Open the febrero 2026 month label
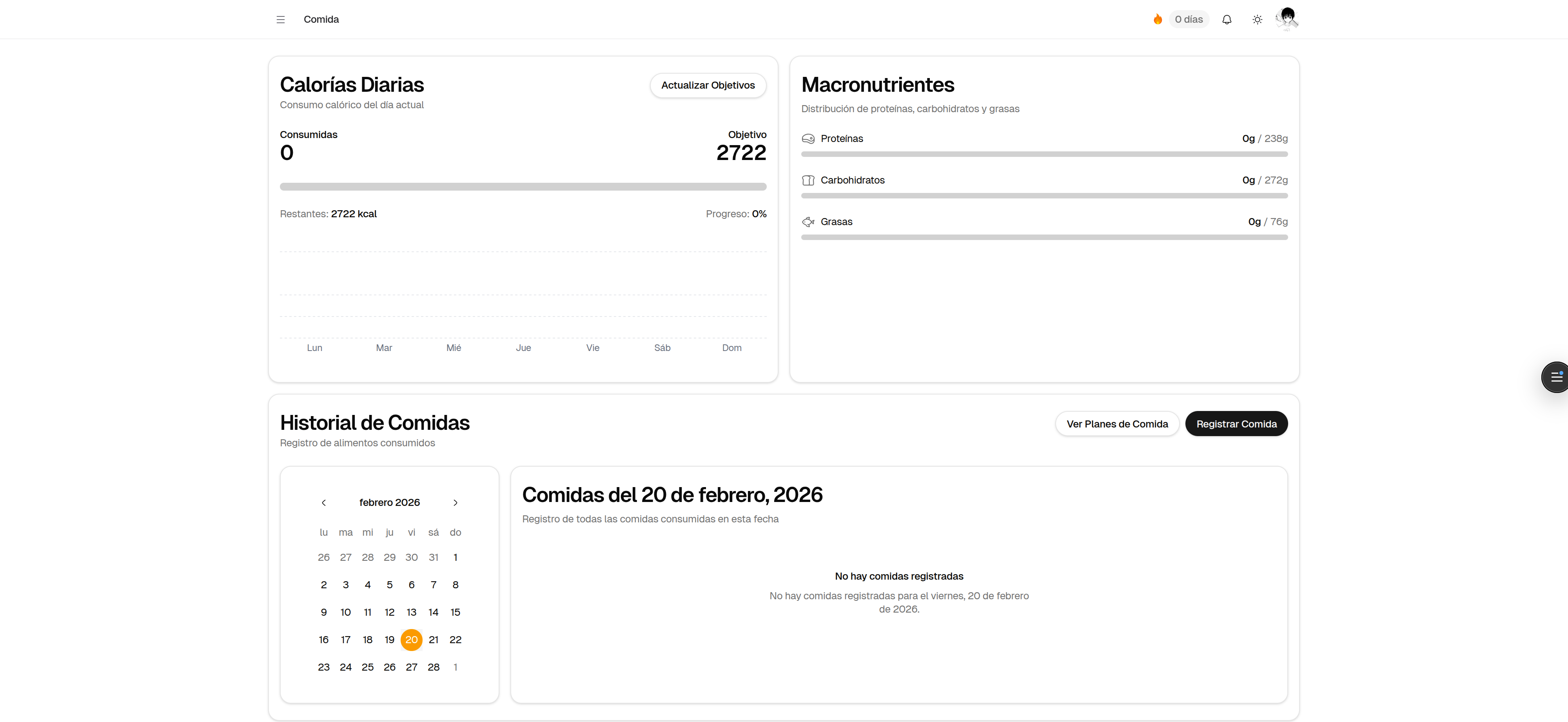The image size is (1568, 722). coord(390,502)
